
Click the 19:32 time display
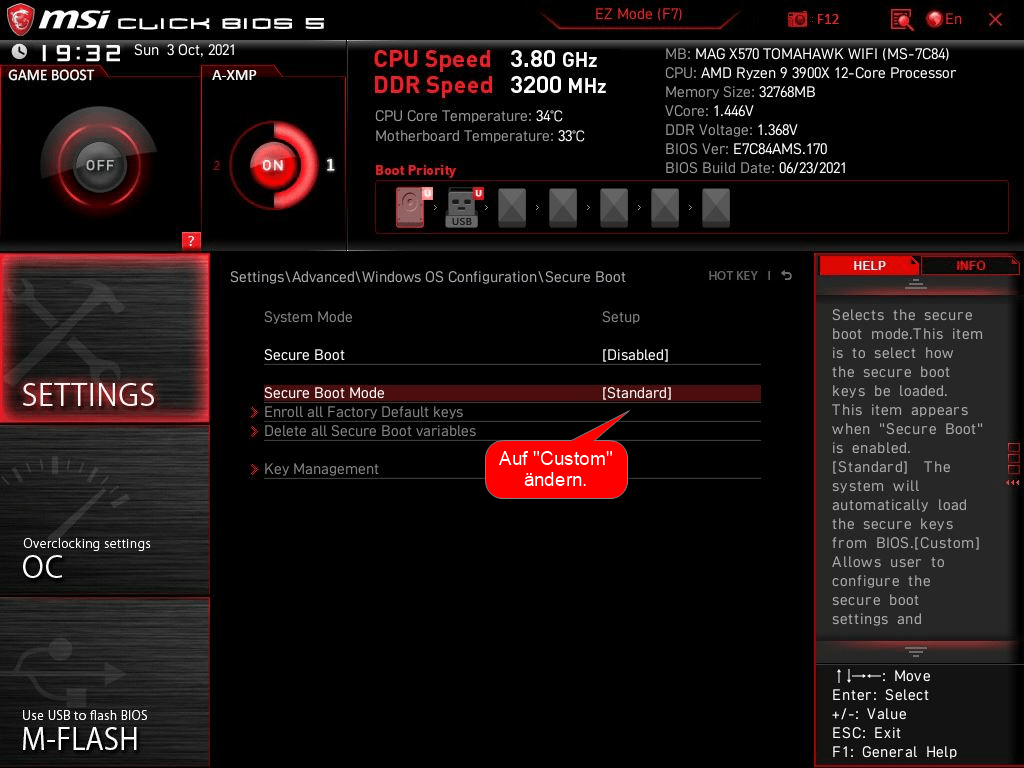pos(81,52)
